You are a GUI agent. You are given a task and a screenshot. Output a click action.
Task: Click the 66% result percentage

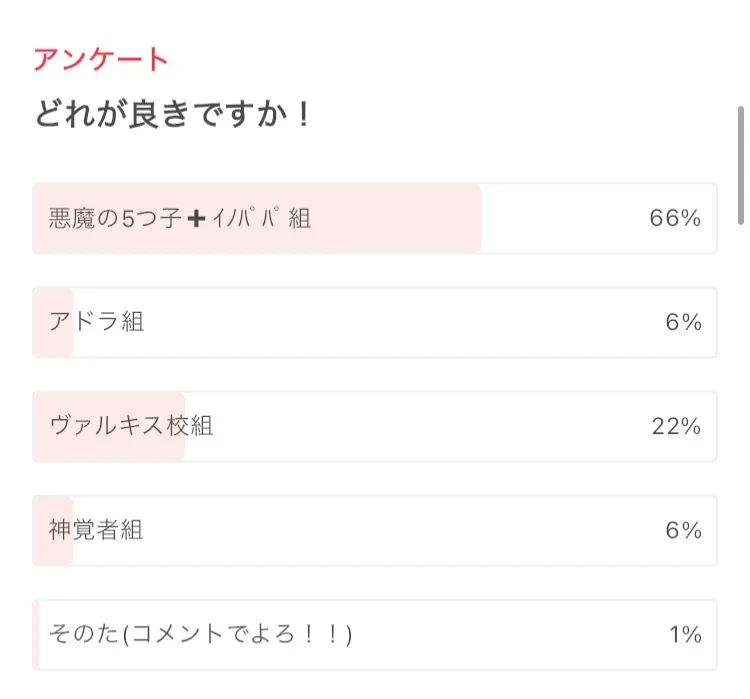pos(675,219)
